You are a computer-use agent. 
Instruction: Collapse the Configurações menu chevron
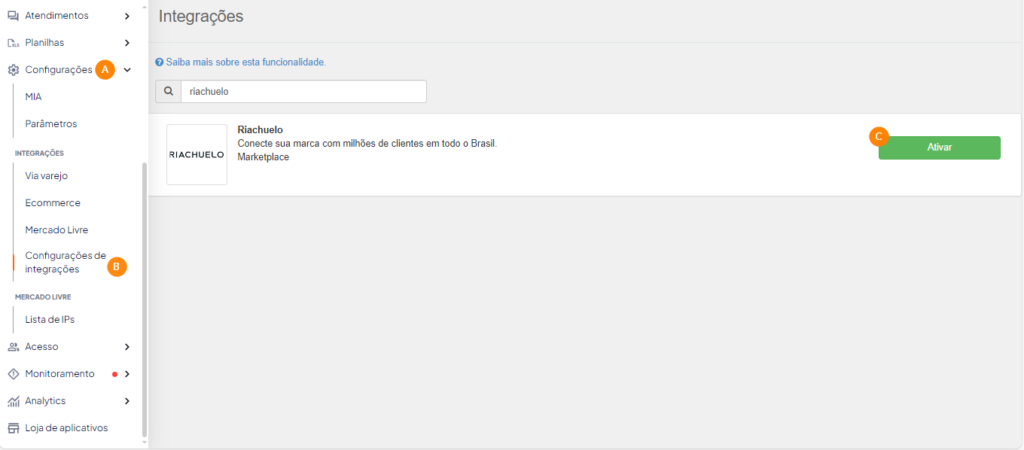127,70
